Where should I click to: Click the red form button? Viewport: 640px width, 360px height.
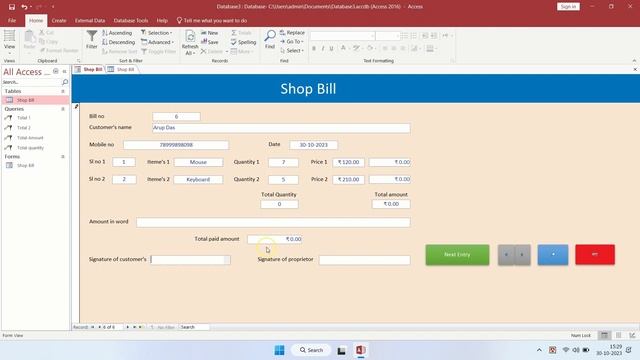click(595, 255)
